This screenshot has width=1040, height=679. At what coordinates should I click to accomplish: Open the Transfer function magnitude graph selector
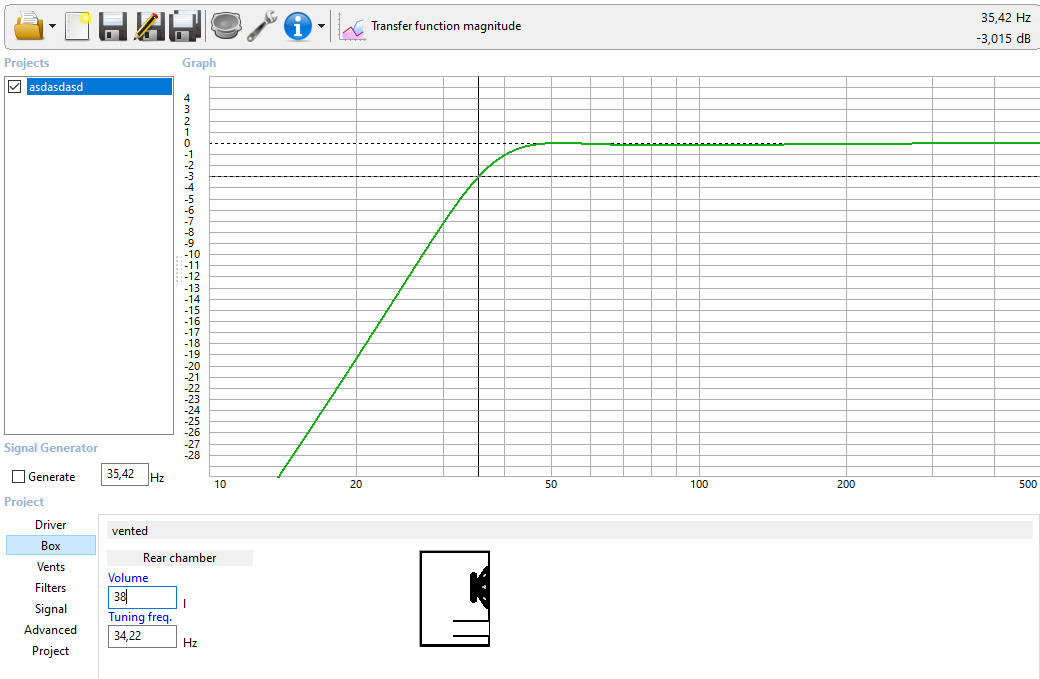[446, 27]
